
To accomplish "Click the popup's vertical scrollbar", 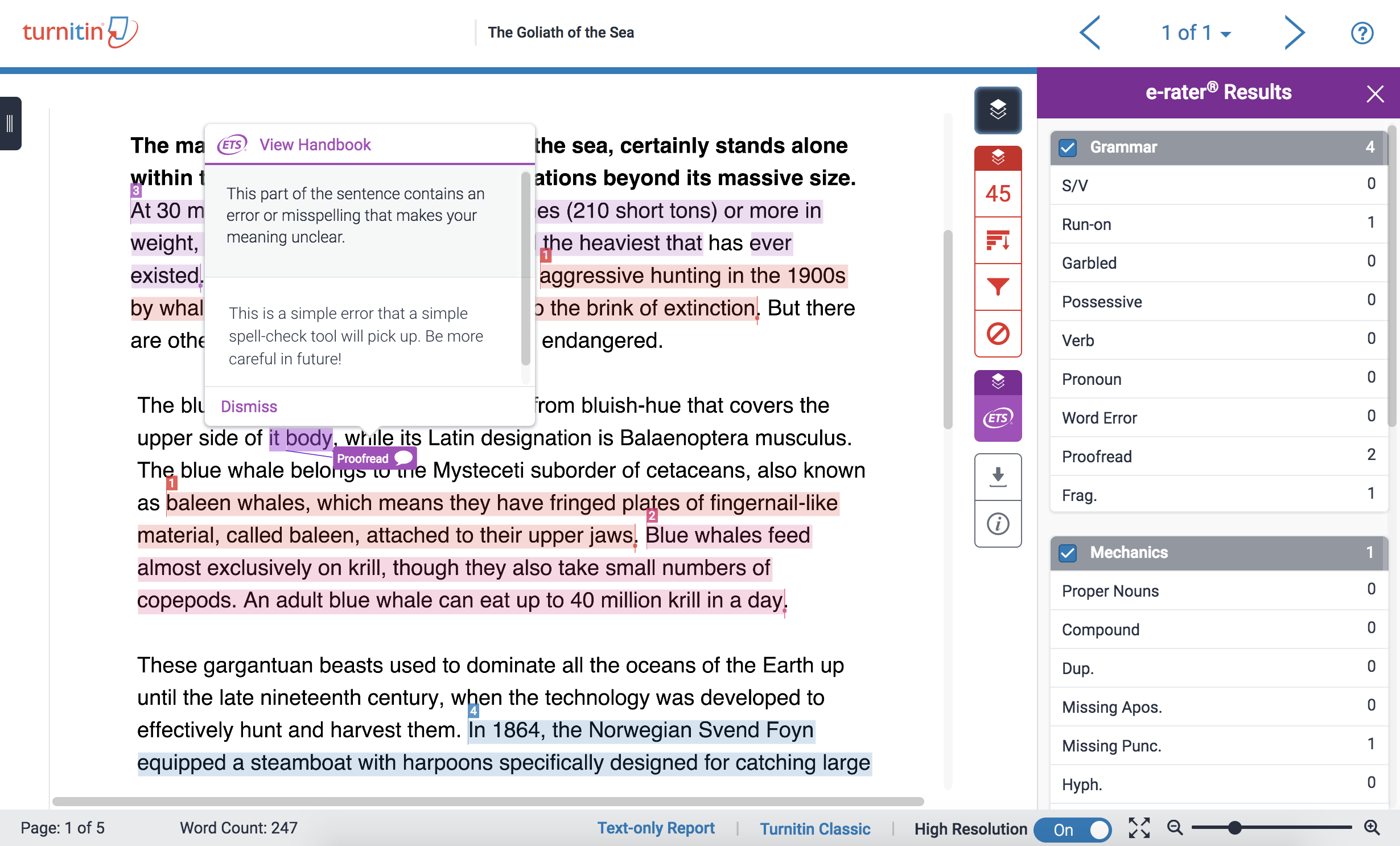I will coord(525,268).
